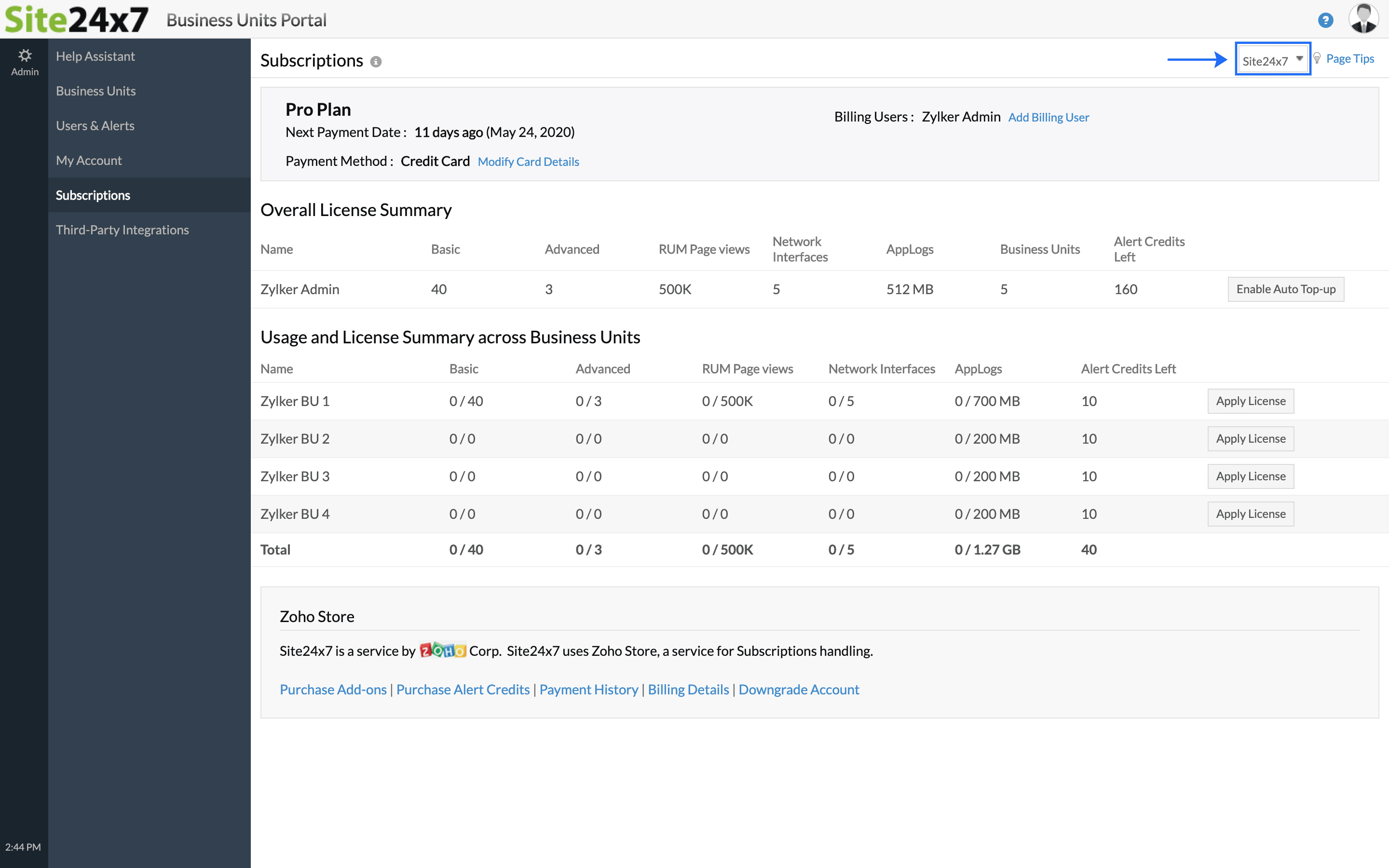This screenshot has width=1389, height=868.
Task: Open Purchase Alert Credits link
Action: (x=463, y=690)
